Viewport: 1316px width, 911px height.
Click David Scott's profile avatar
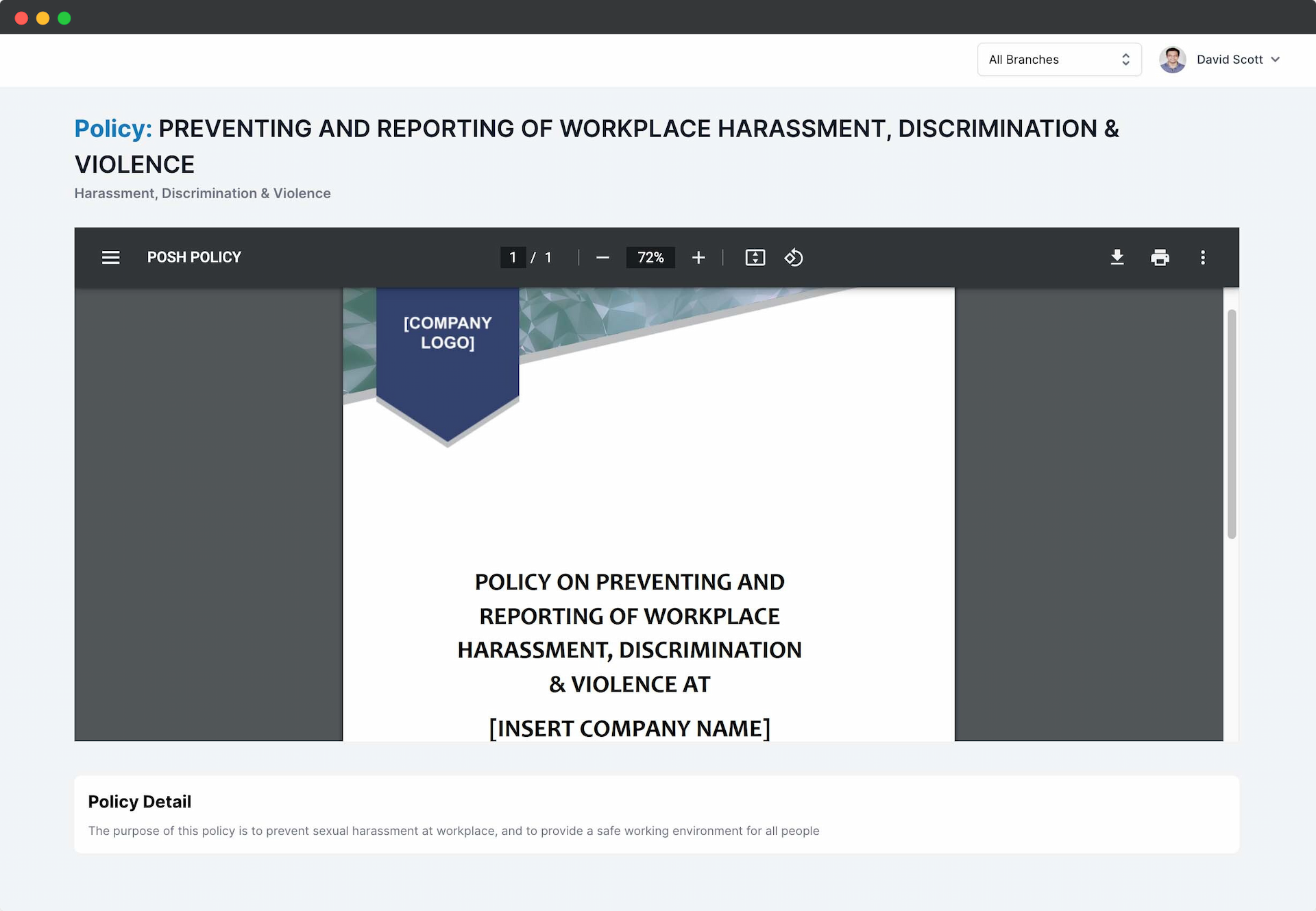tap(1173, 60)
